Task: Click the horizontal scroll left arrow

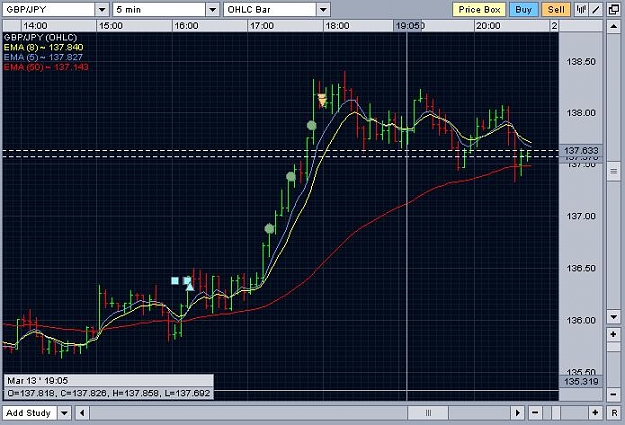Action: click(x=82, y=413)
